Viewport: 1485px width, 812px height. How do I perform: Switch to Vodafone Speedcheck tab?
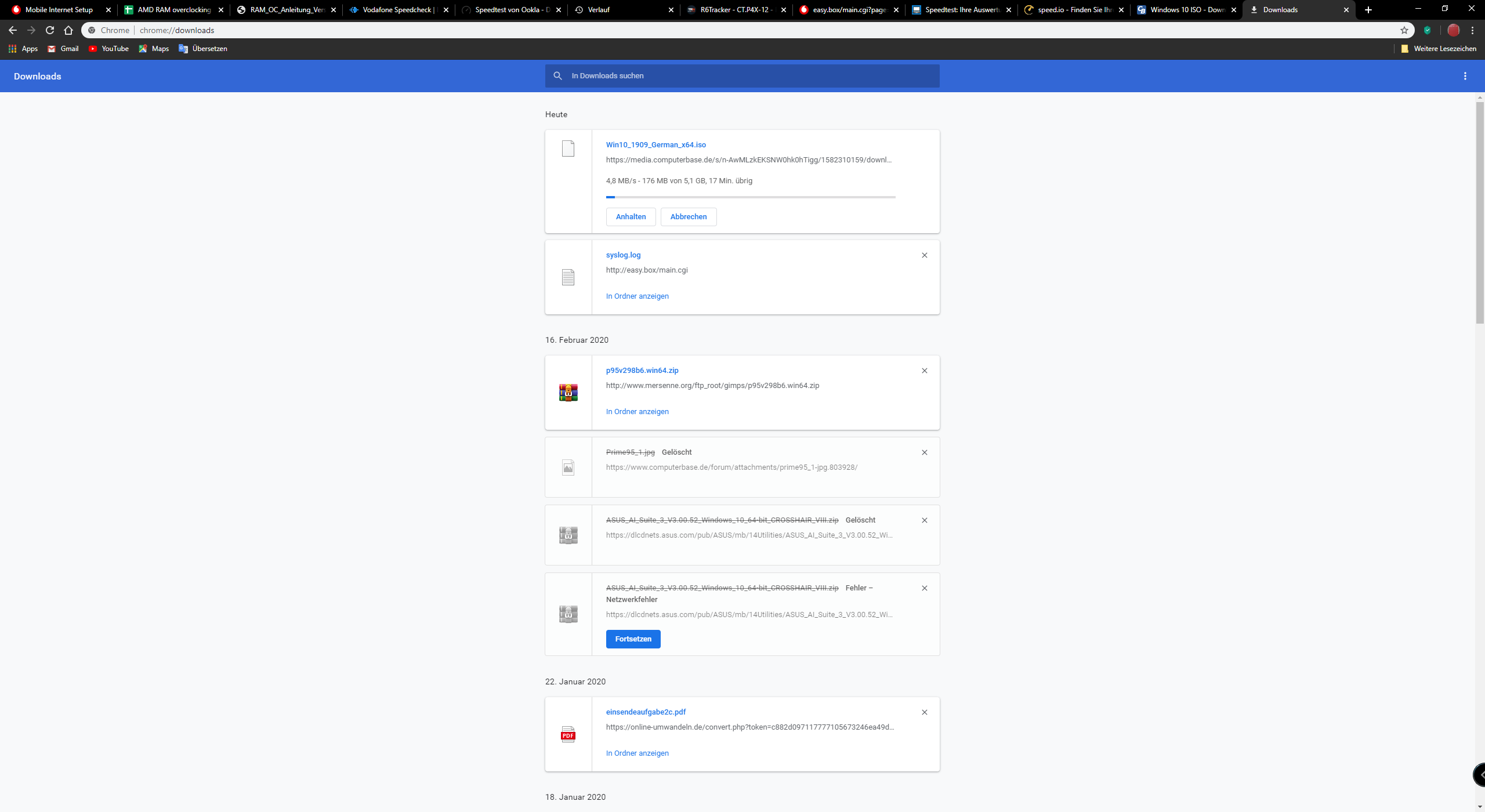pos(397,10)
